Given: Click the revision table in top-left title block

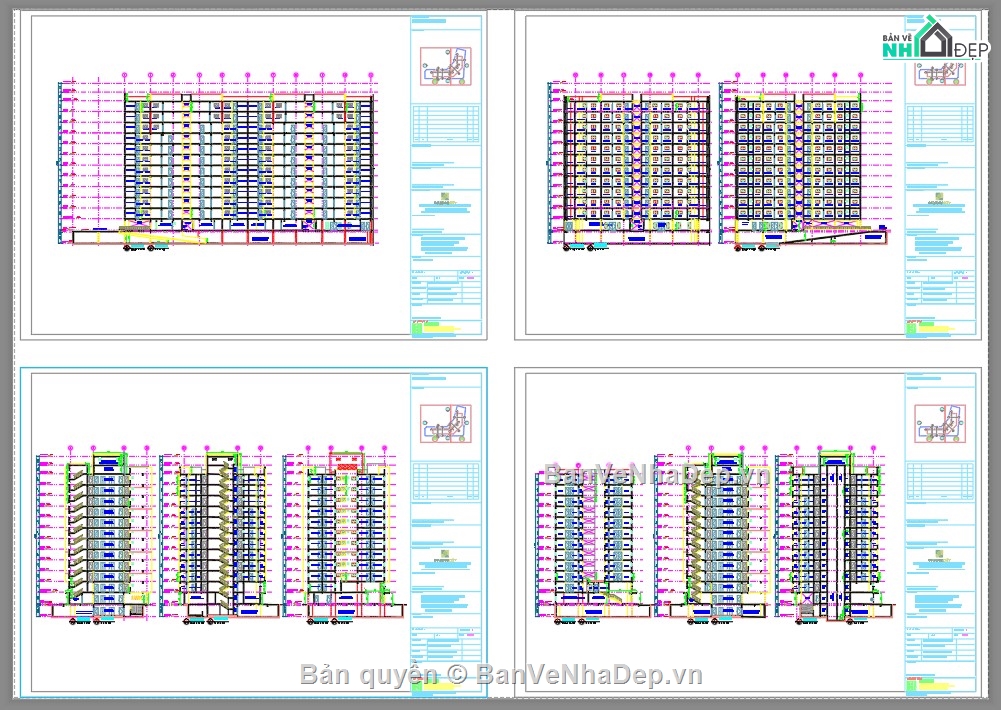Looking at the screenshot, I should click(x=446, y=123).
